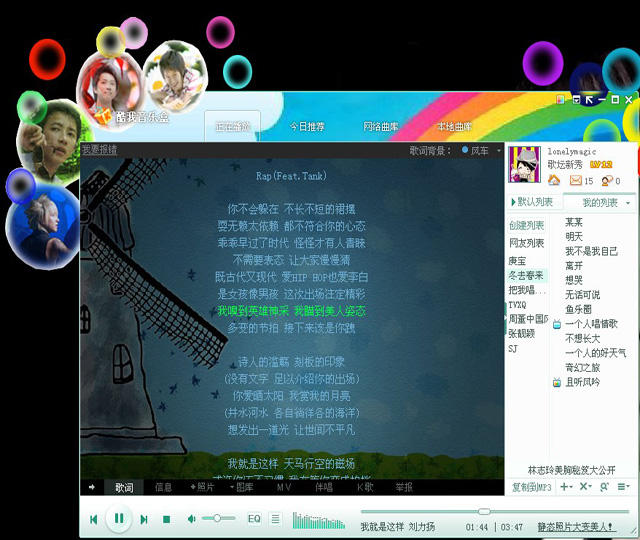Open the EQ equalizer
The image size is (640, 540).
click(x=254, y=518)
